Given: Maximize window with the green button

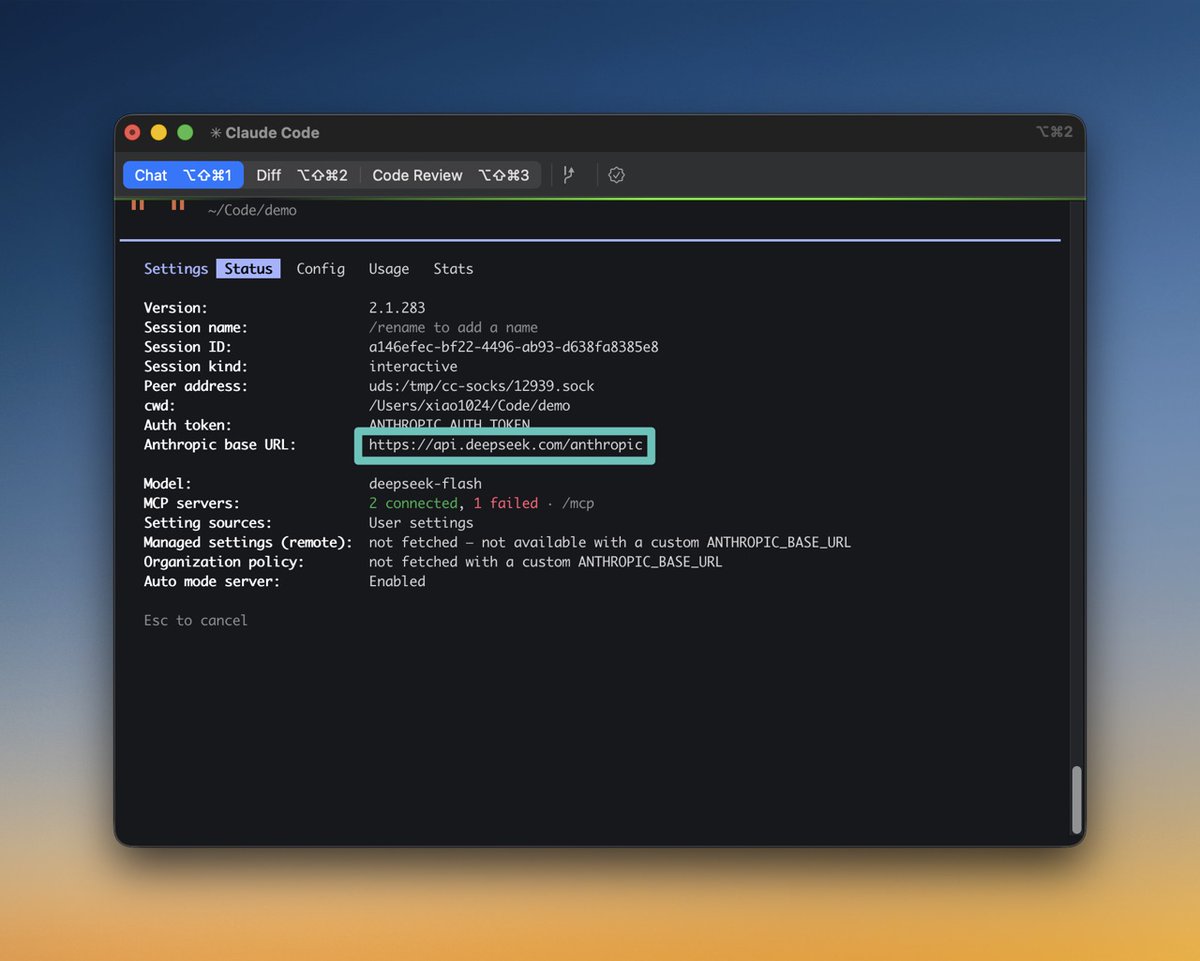Looking at the screenshot, I should tap(185, 133).
